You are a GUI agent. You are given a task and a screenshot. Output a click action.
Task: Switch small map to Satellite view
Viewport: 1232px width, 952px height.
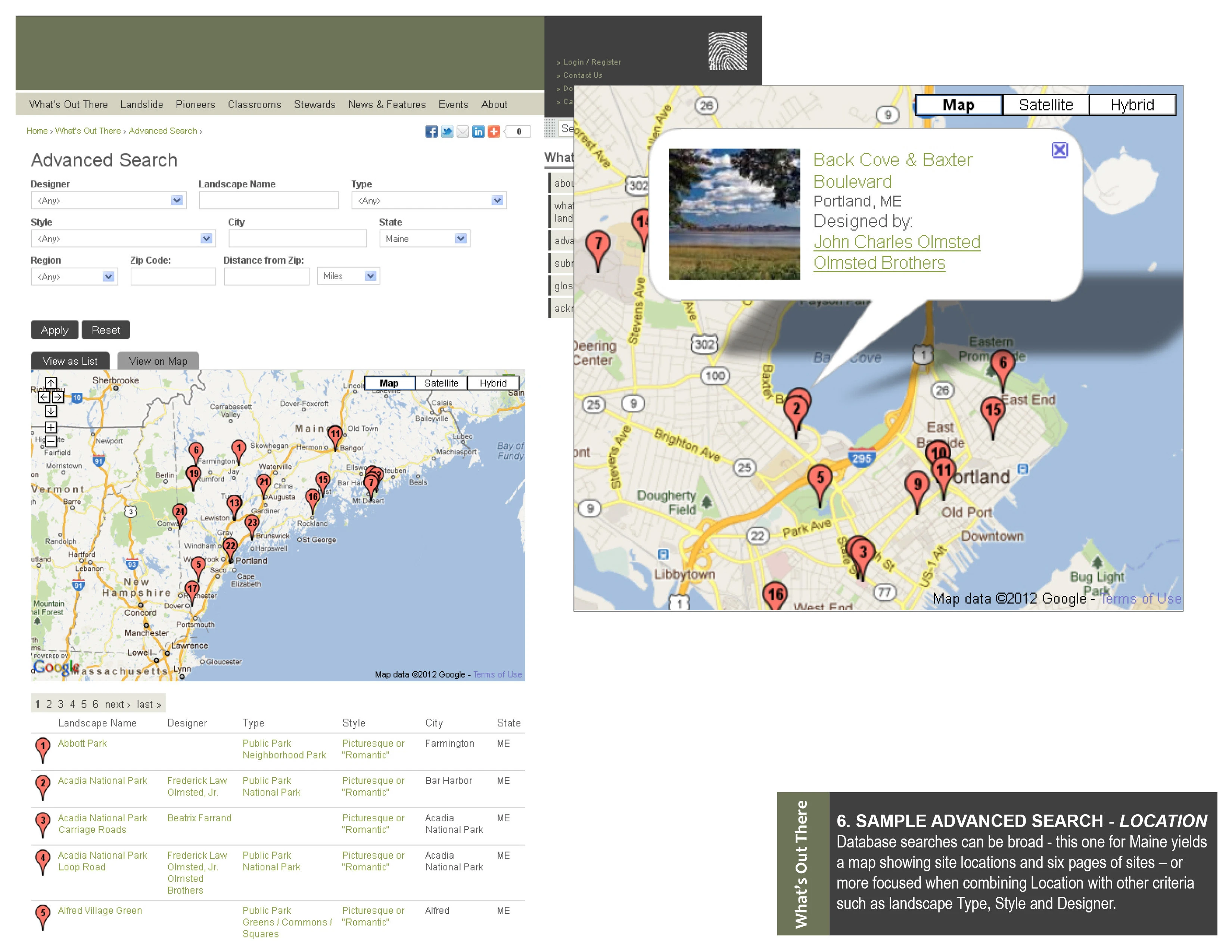[x=441, y=383]
